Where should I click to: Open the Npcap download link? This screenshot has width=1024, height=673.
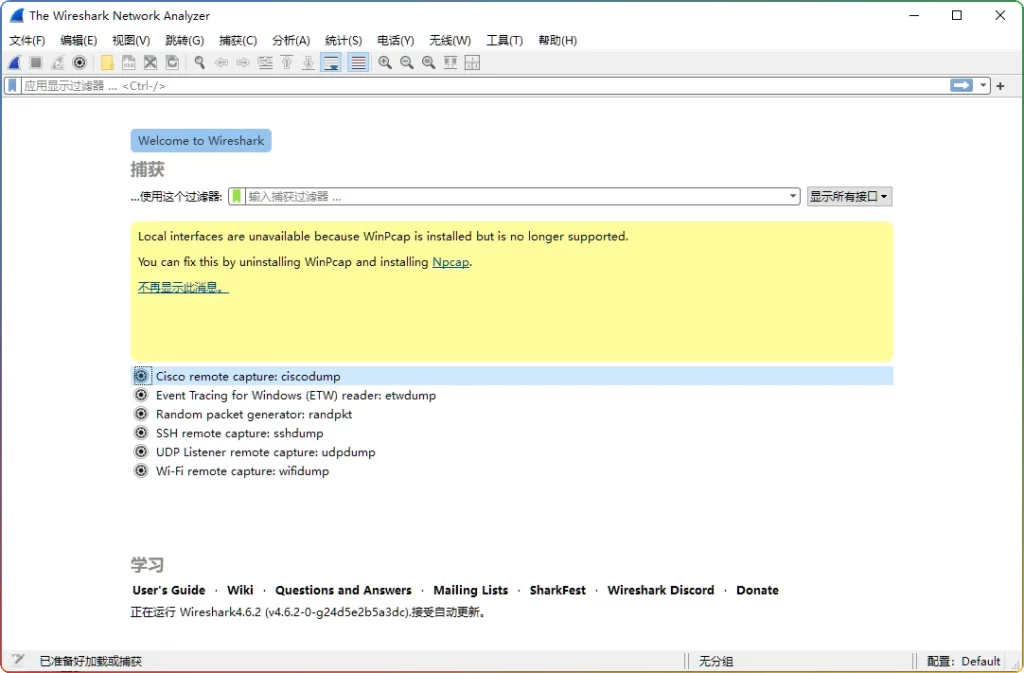tap(450, 262)
